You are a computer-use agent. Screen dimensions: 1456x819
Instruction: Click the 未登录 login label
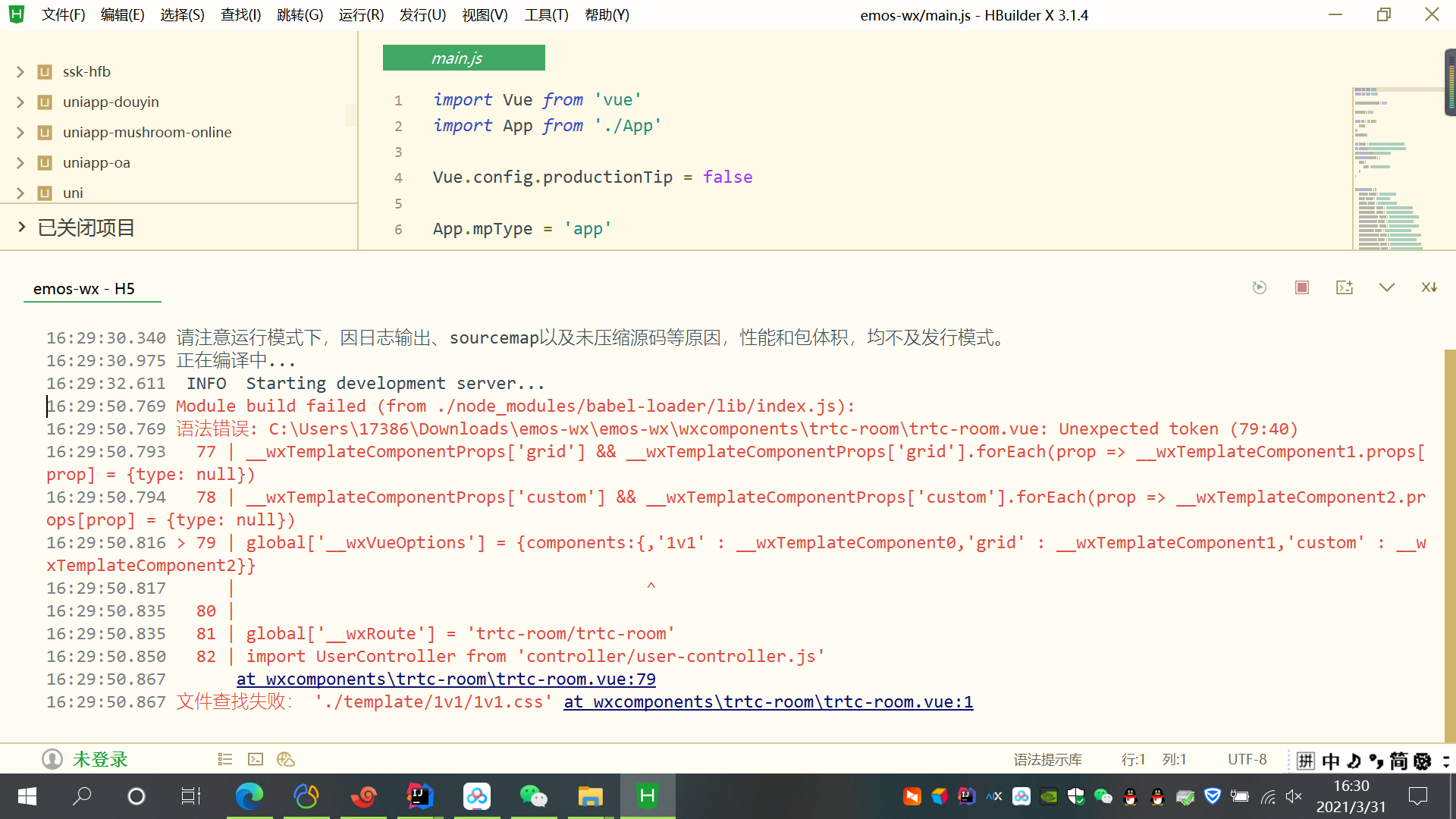pos(100,759)
